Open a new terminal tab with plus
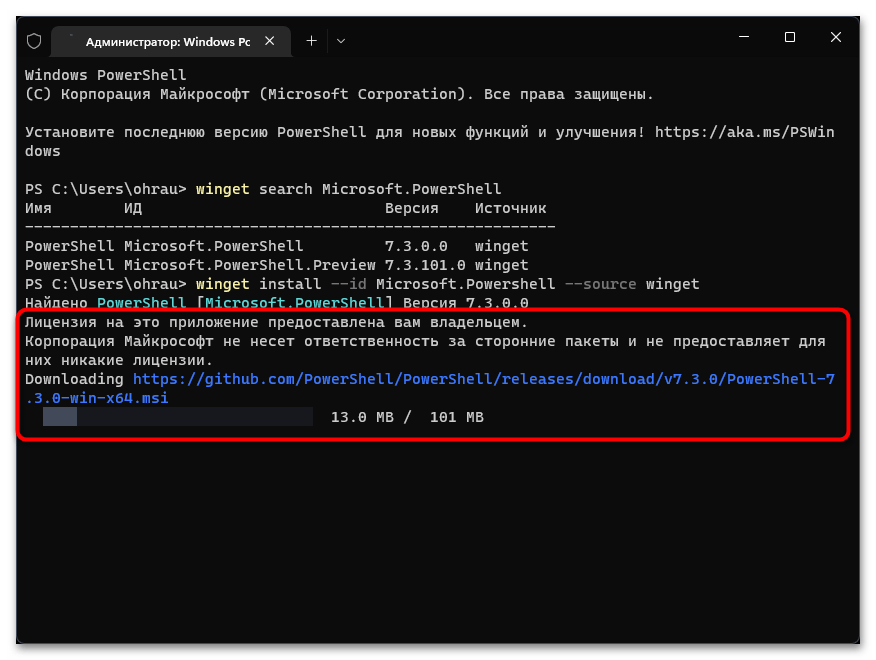876x660 pixels. click(x=311, y=41)
